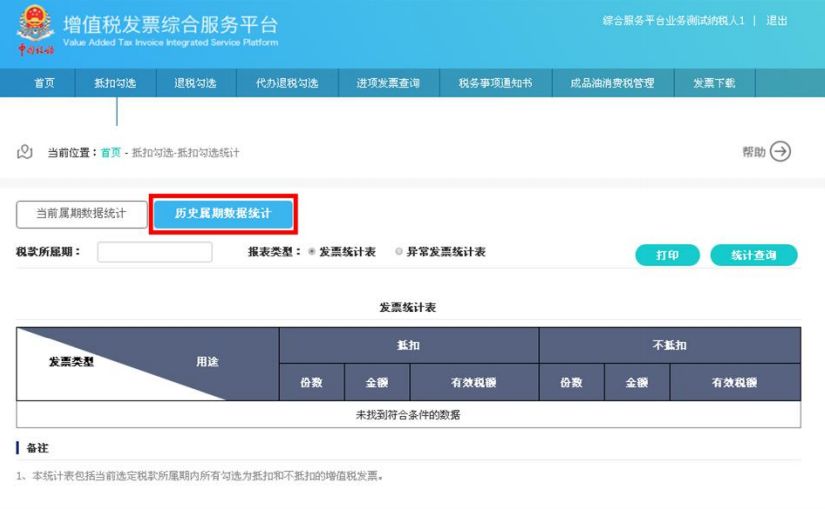Click the 退出 logout link

point(777,21)
